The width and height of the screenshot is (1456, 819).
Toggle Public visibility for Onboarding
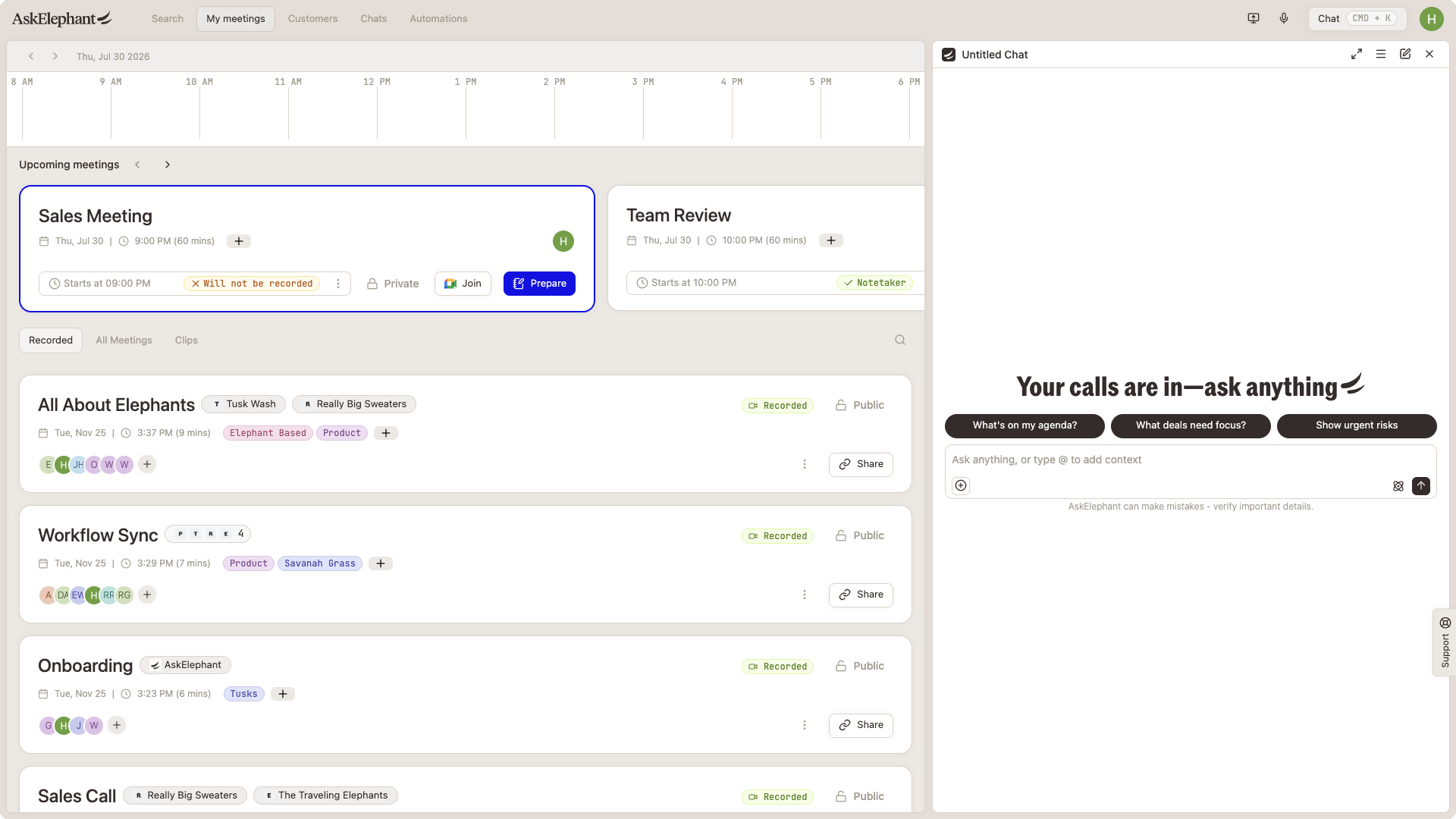tap(860, 666)
